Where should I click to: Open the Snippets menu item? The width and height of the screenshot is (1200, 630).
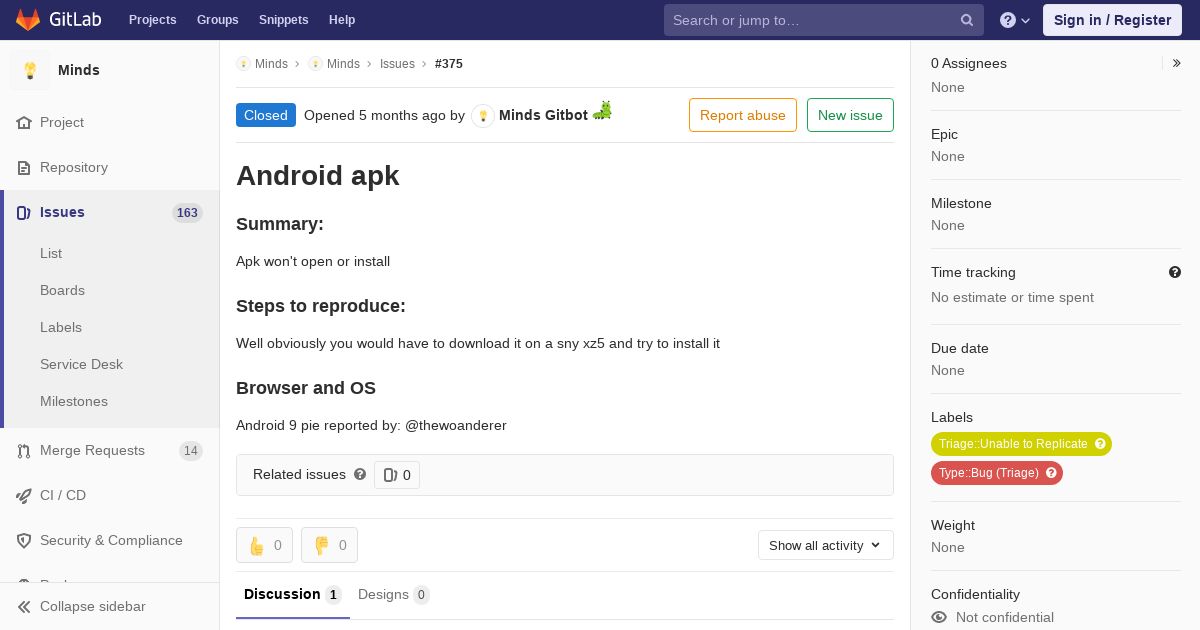284,20
